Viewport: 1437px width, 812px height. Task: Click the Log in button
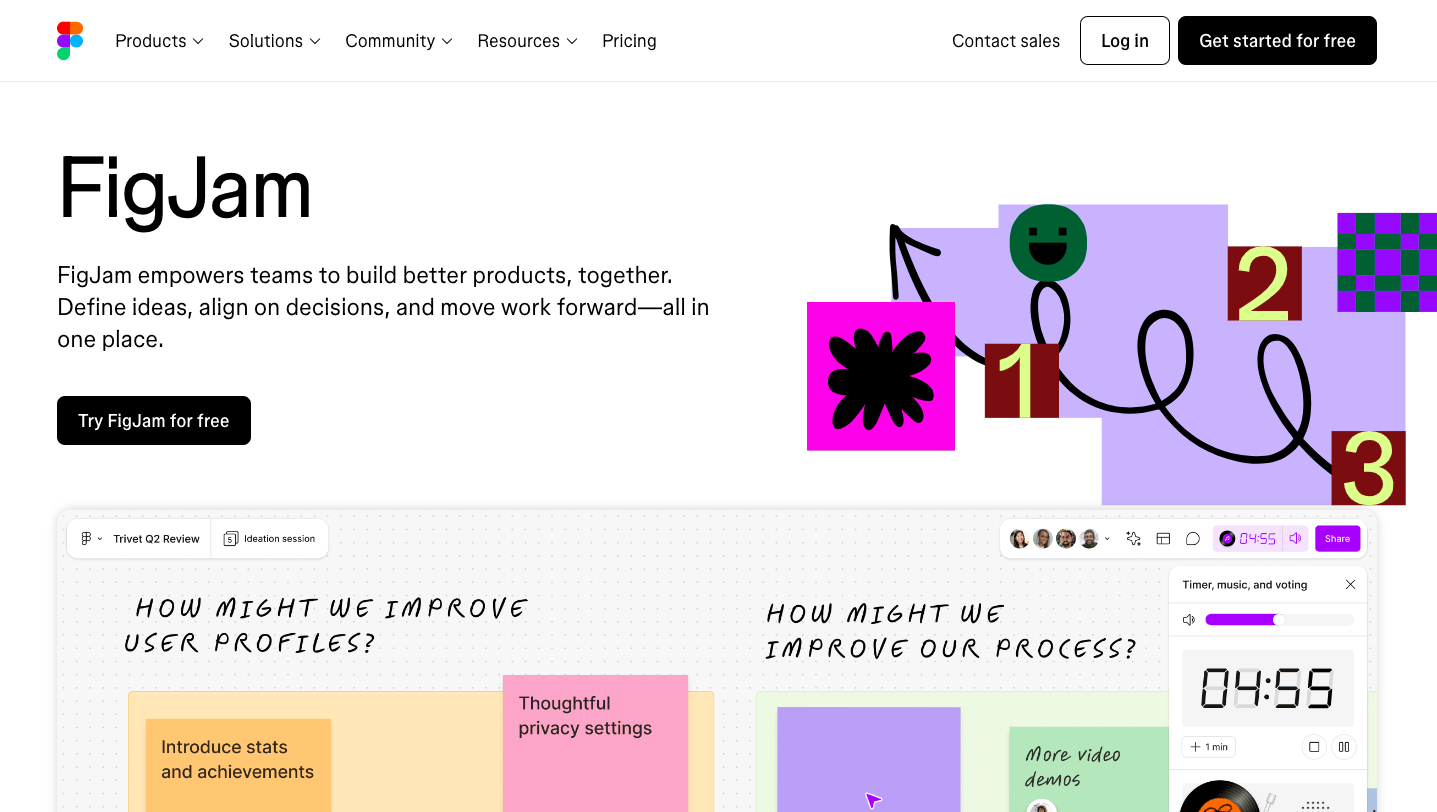tap(1124, 41)
